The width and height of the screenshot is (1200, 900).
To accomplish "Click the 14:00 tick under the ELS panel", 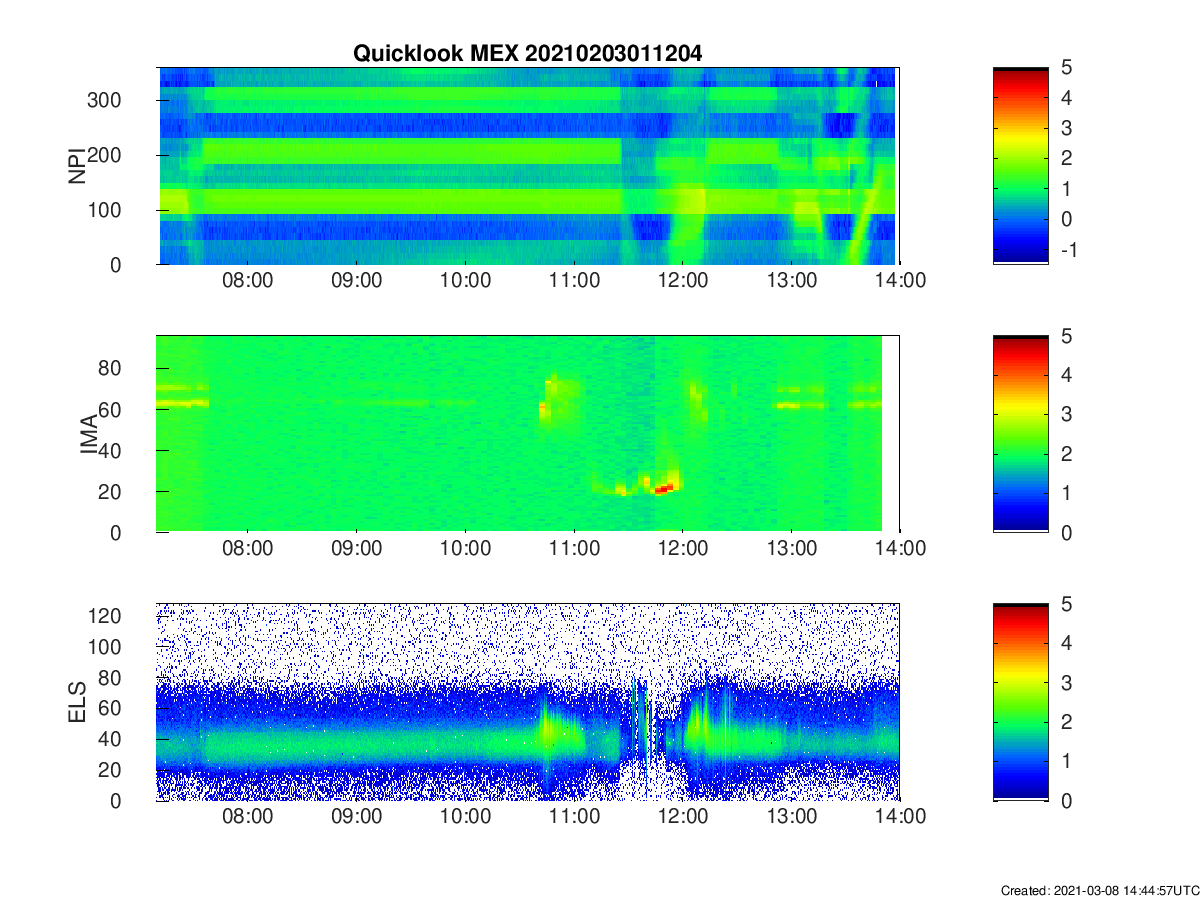I will [900, 817].
